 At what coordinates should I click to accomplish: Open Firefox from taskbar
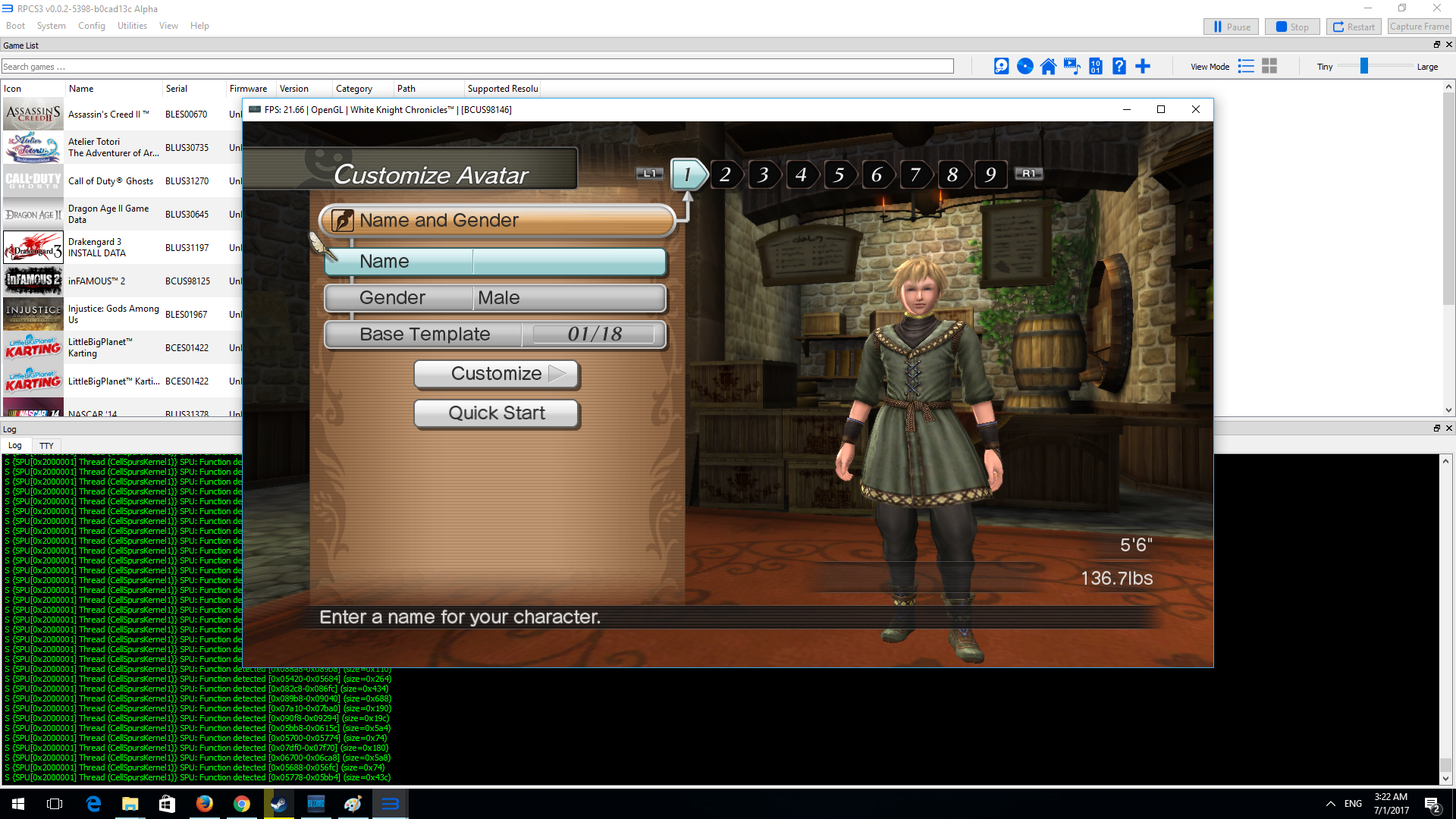pos(205,804)
